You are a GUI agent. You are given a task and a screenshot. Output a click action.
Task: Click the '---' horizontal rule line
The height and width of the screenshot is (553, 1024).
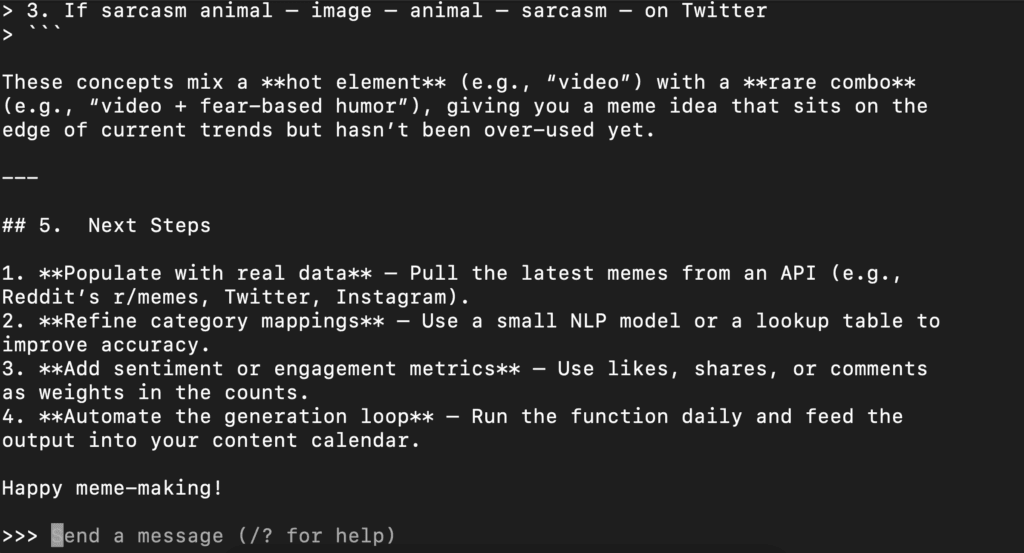point(20,178)
